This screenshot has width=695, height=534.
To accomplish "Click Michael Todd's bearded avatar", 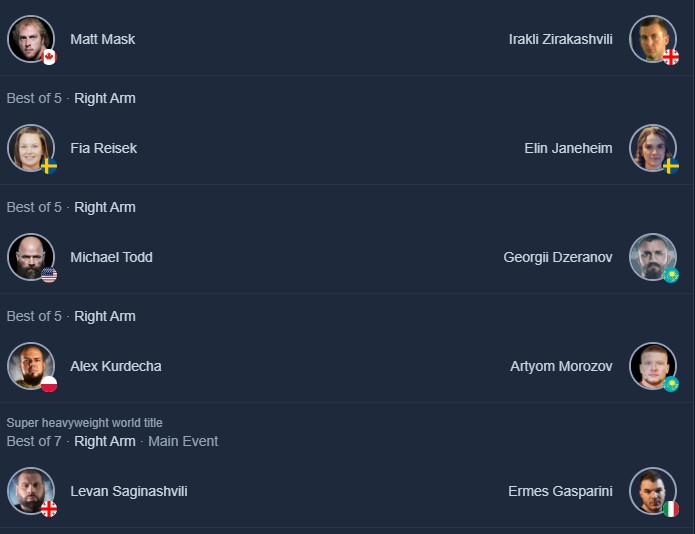I will tap(30, 257).
